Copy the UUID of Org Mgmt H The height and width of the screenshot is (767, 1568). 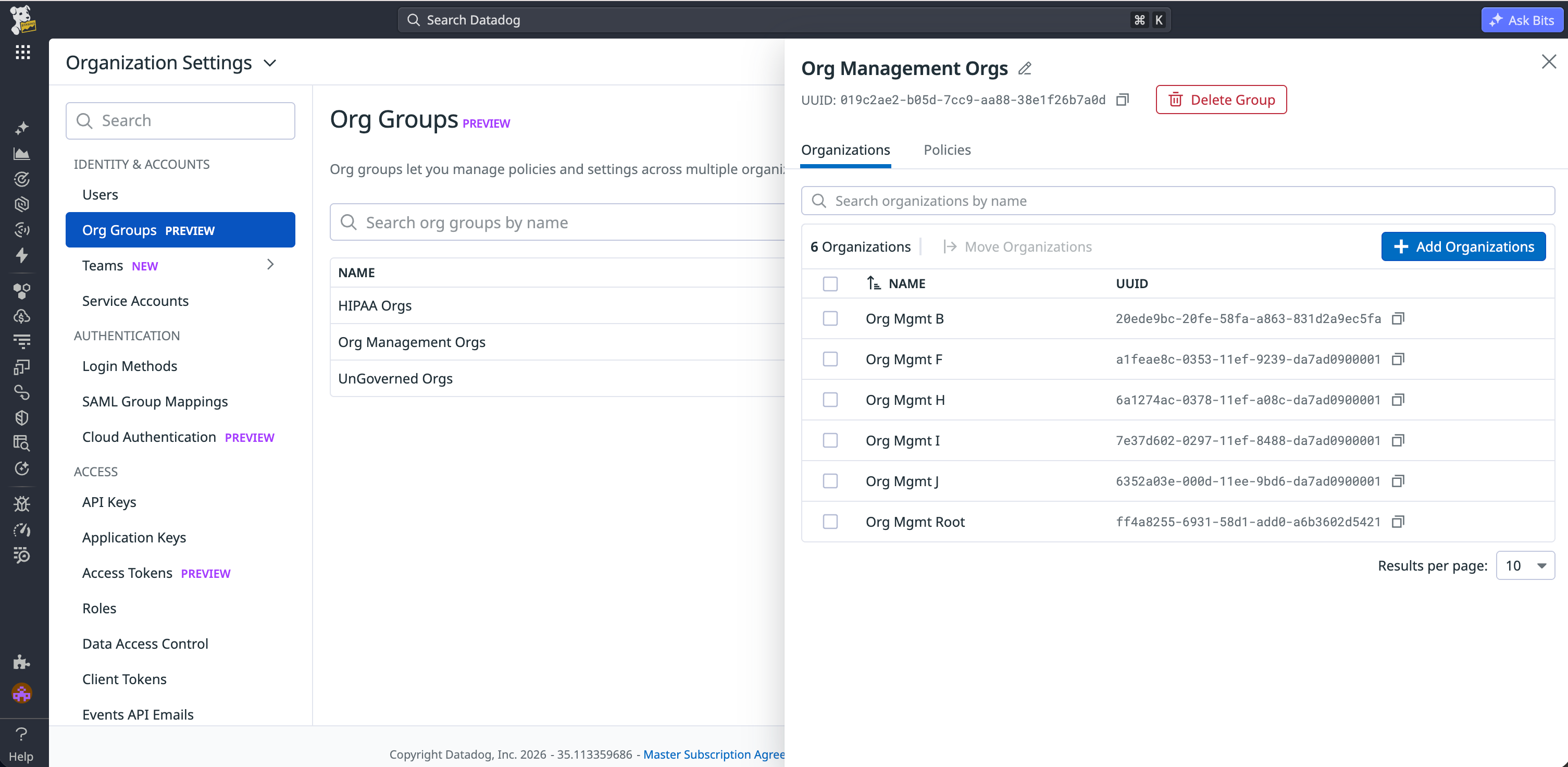coord(1398,400)
